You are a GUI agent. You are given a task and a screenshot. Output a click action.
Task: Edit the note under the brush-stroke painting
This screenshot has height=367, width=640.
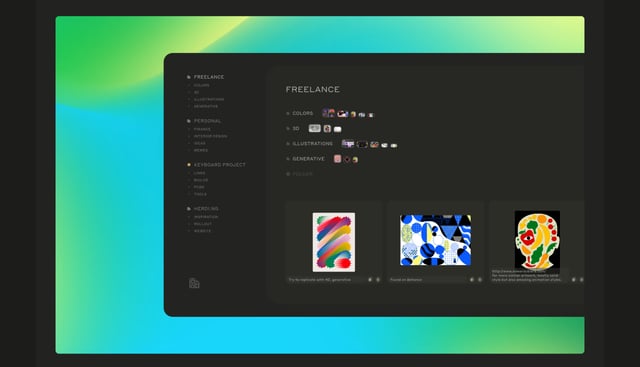coord(320,280)
